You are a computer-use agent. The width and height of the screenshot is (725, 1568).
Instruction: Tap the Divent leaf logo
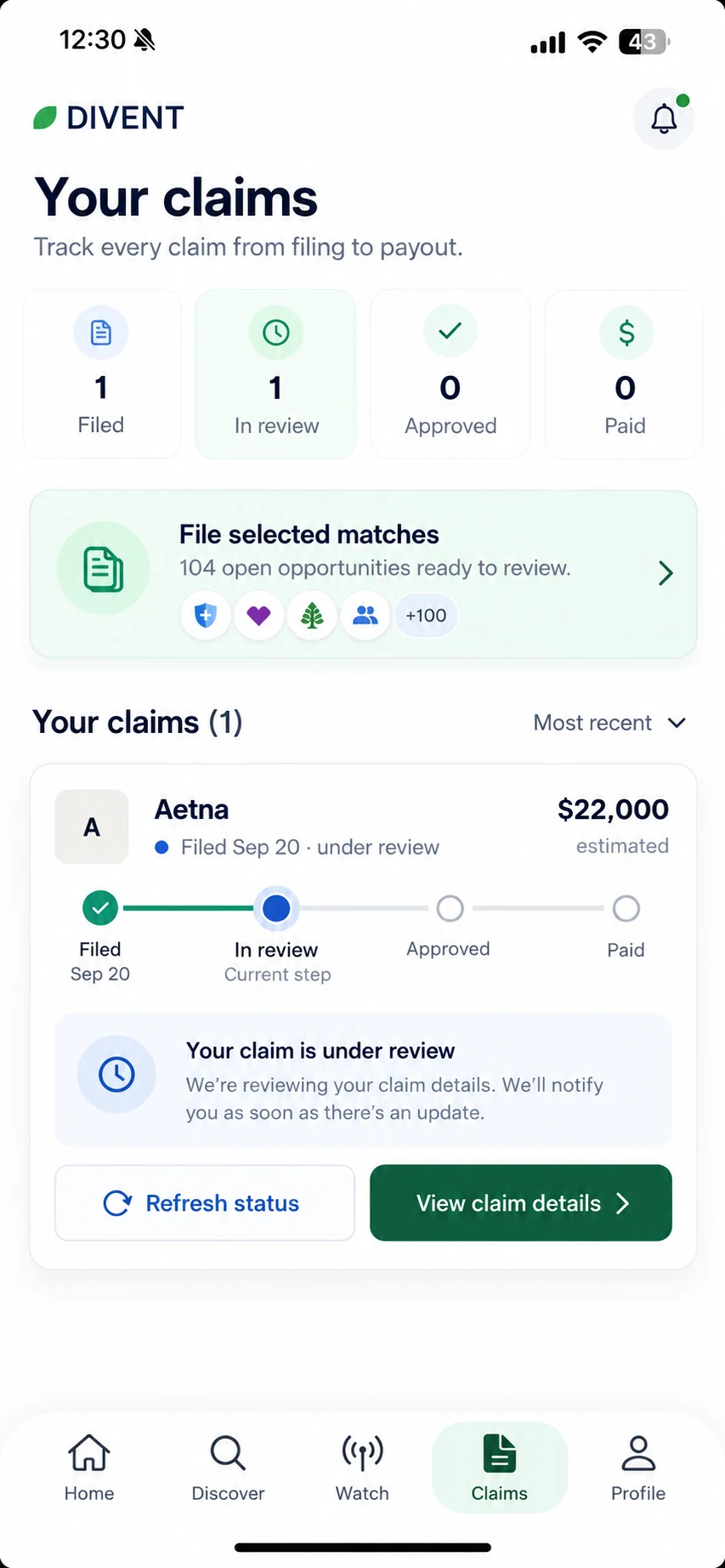pyautogui.click(x=44, y=117)
